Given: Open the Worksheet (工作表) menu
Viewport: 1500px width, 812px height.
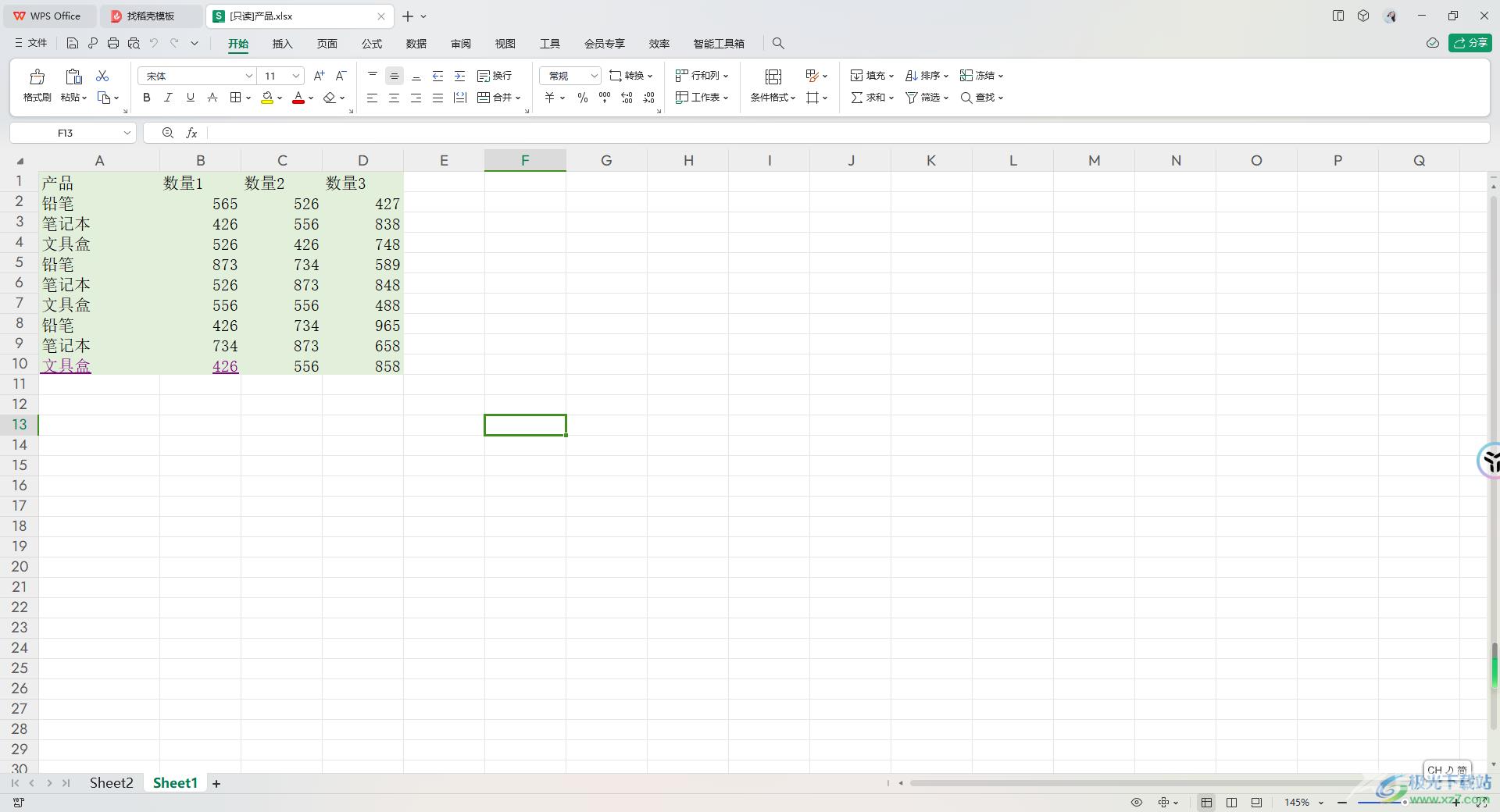Looking at the screenshot, I should 702,98.
